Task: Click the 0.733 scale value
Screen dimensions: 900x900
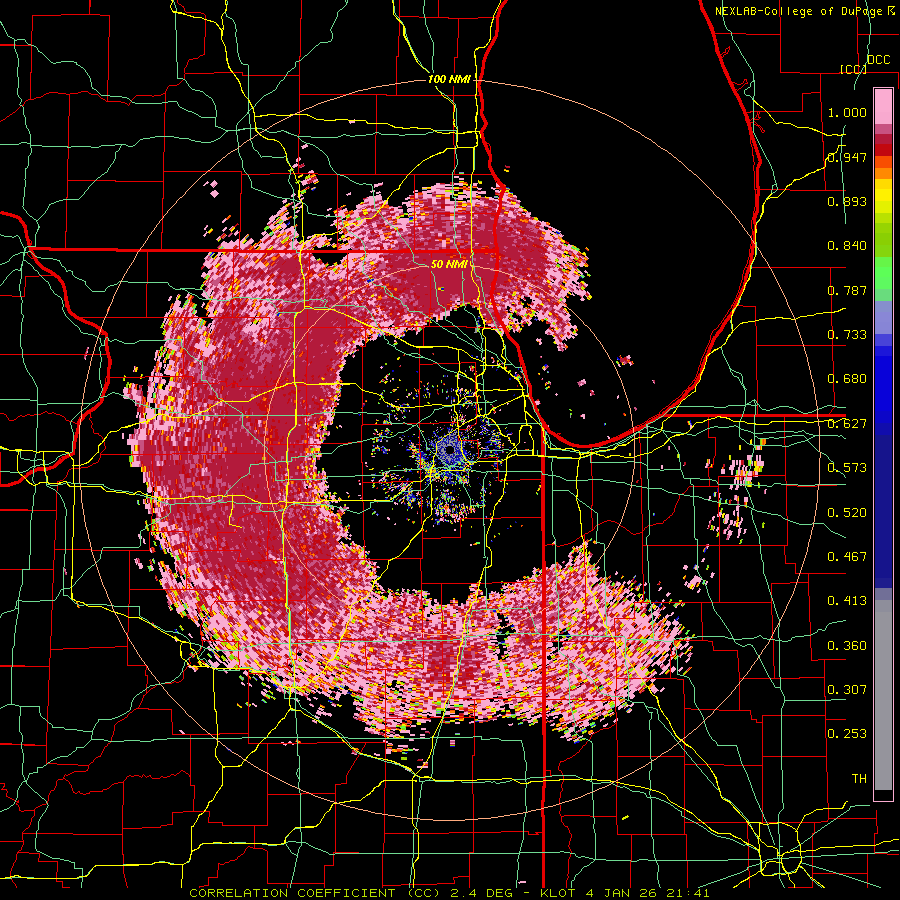Action: 847,335
